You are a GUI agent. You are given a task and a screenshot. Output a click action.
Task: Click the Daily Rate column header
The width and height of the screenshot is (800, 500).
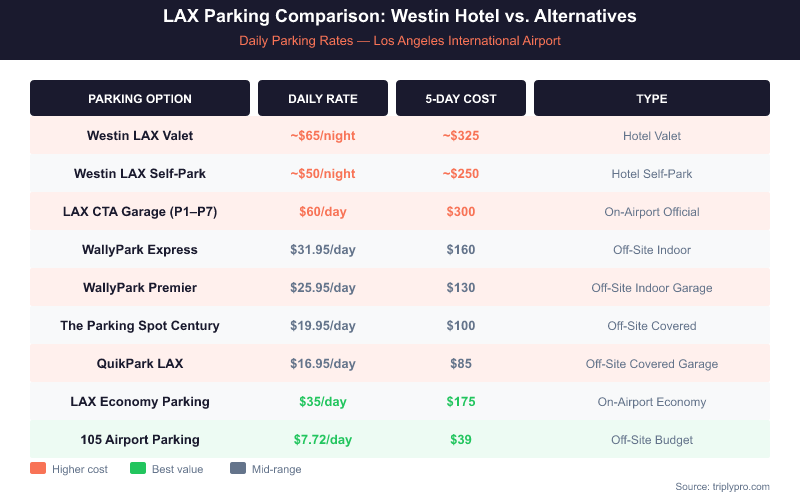[323, 99]
